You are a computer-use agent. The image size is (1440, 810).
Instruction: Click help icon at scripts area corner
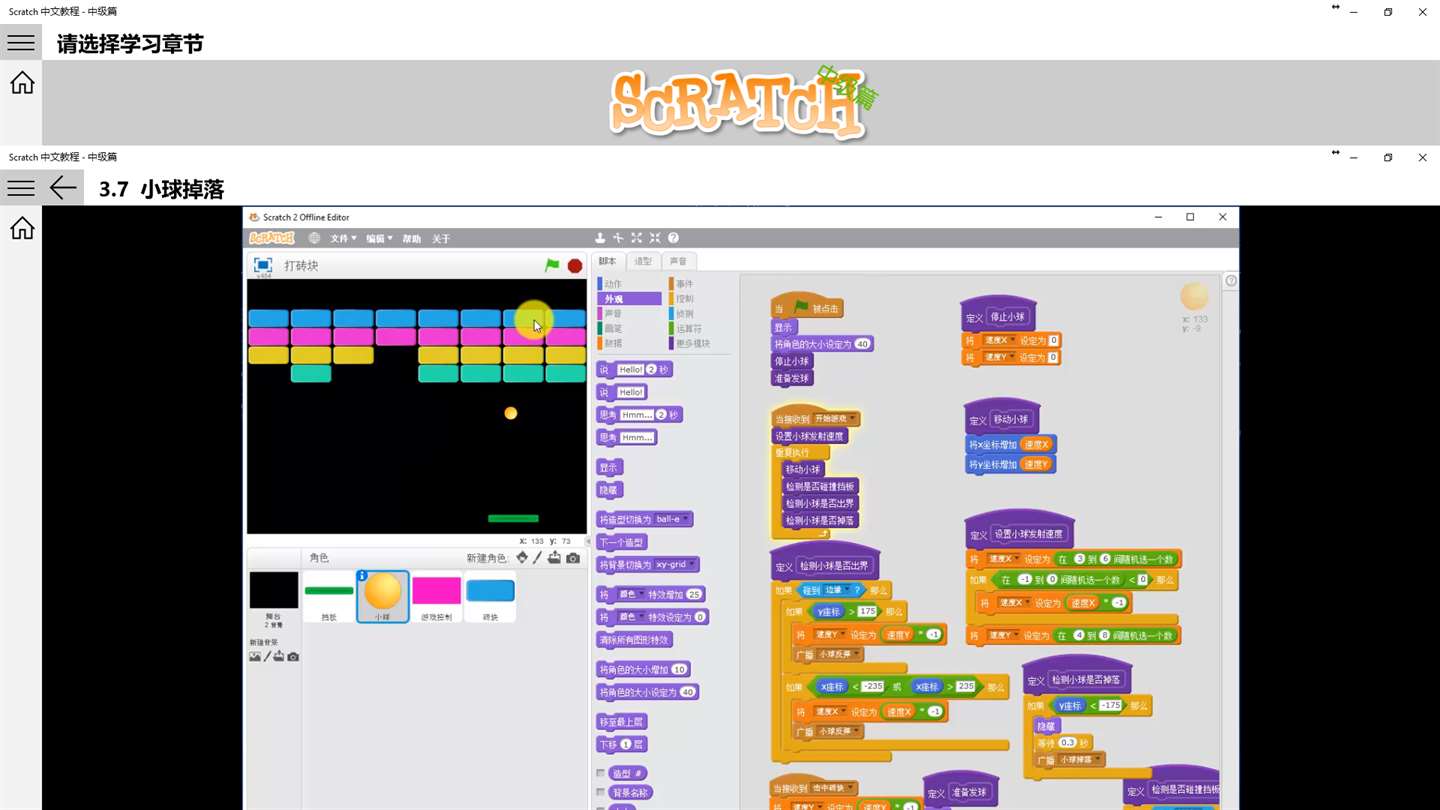click(x=1231, y=281)
